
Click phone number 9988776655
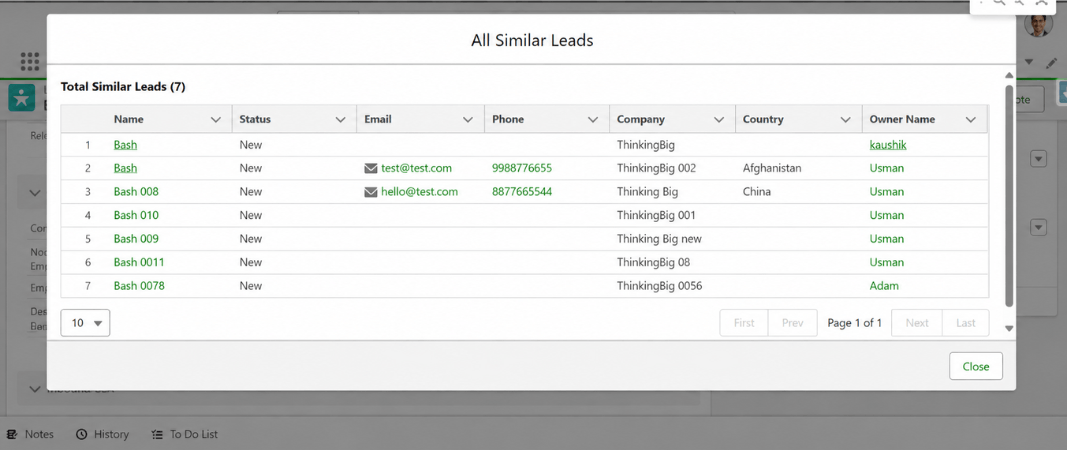[x=522, y=168]
